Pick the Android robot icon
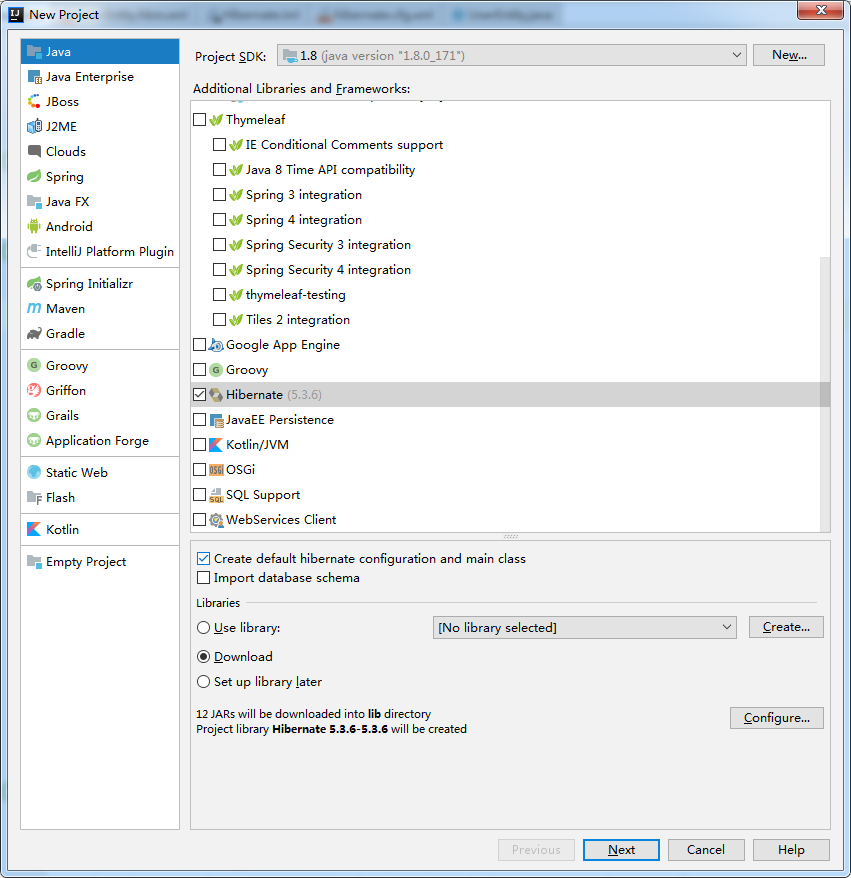The width and height of the screenshot is (851, 878). (34, 226)
